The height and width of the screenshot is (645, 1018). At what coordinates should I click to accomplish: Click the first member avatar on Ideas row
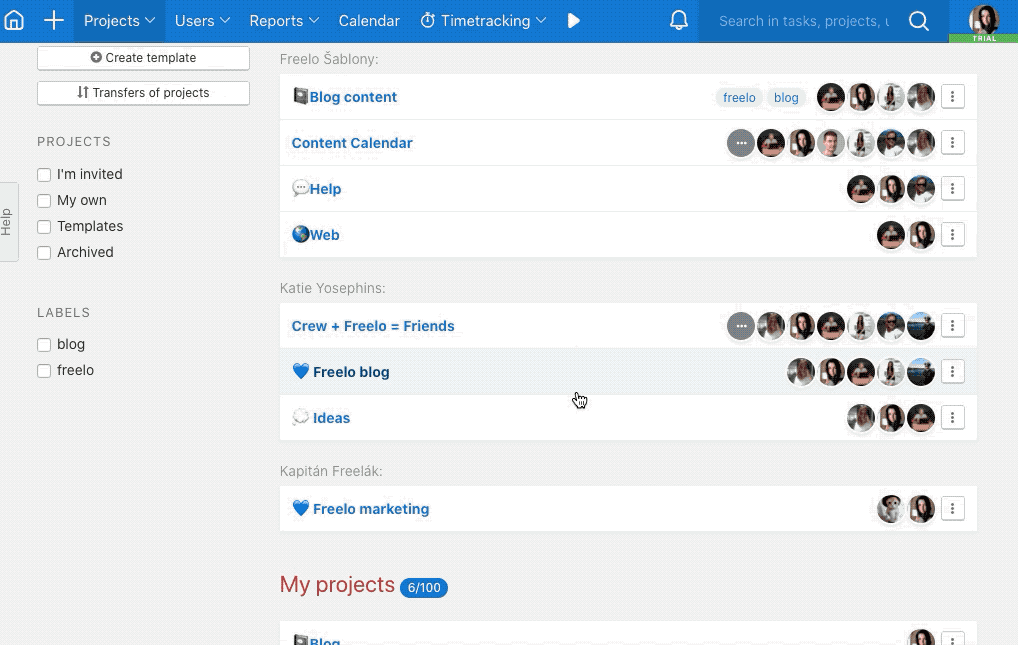coord(861,418)
